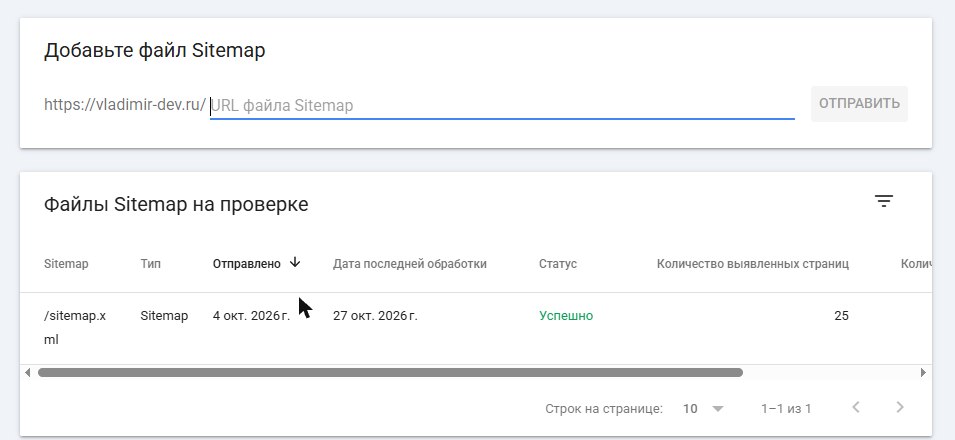Screen dimensions: 955x440
Task: Go to previous page of sitemaps
Action: coord(856,407)
